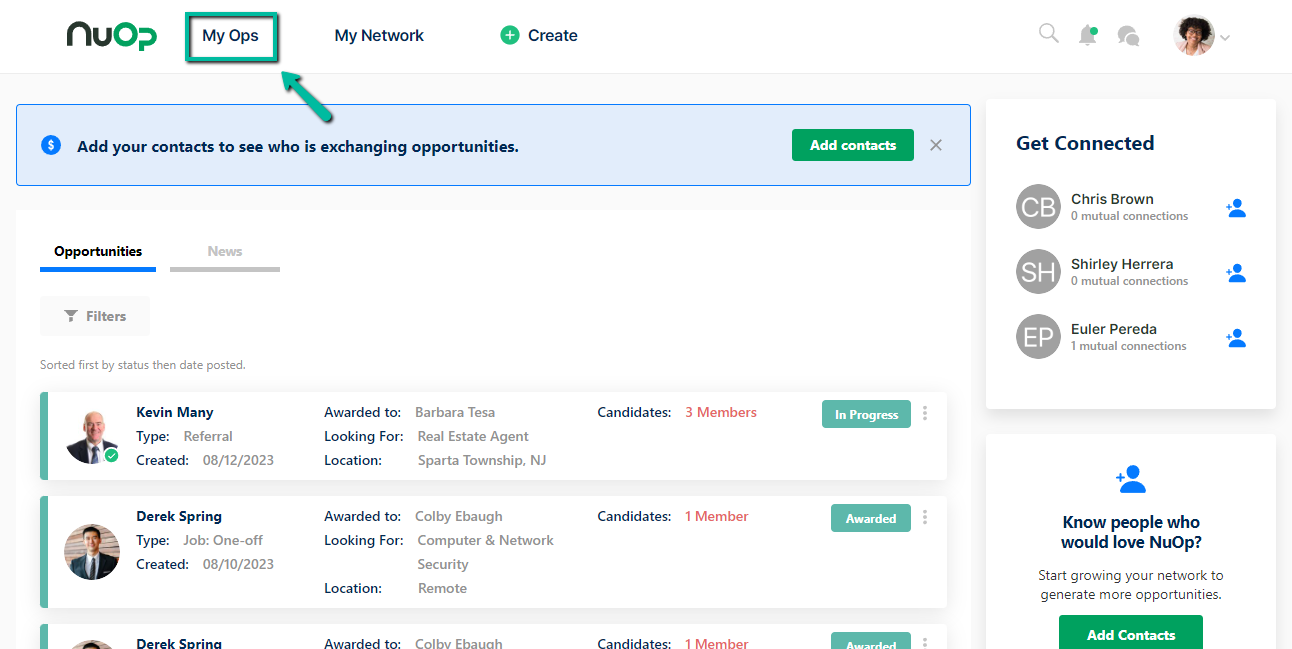Viewport: 1292px width, 649px height.
Task: Dismiss the add contacts banner
Action: click(936, 145)
